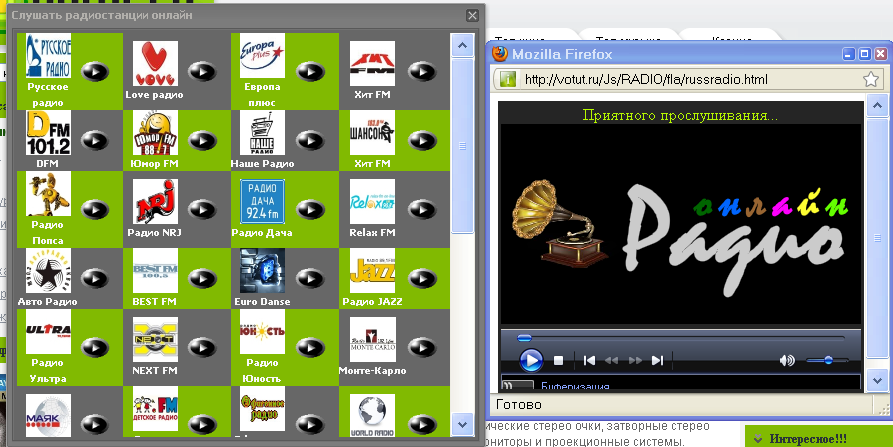The height and width of the screenshot is (447, 893).
Task: Start Радио JAZZ playback
Action: 422,278
